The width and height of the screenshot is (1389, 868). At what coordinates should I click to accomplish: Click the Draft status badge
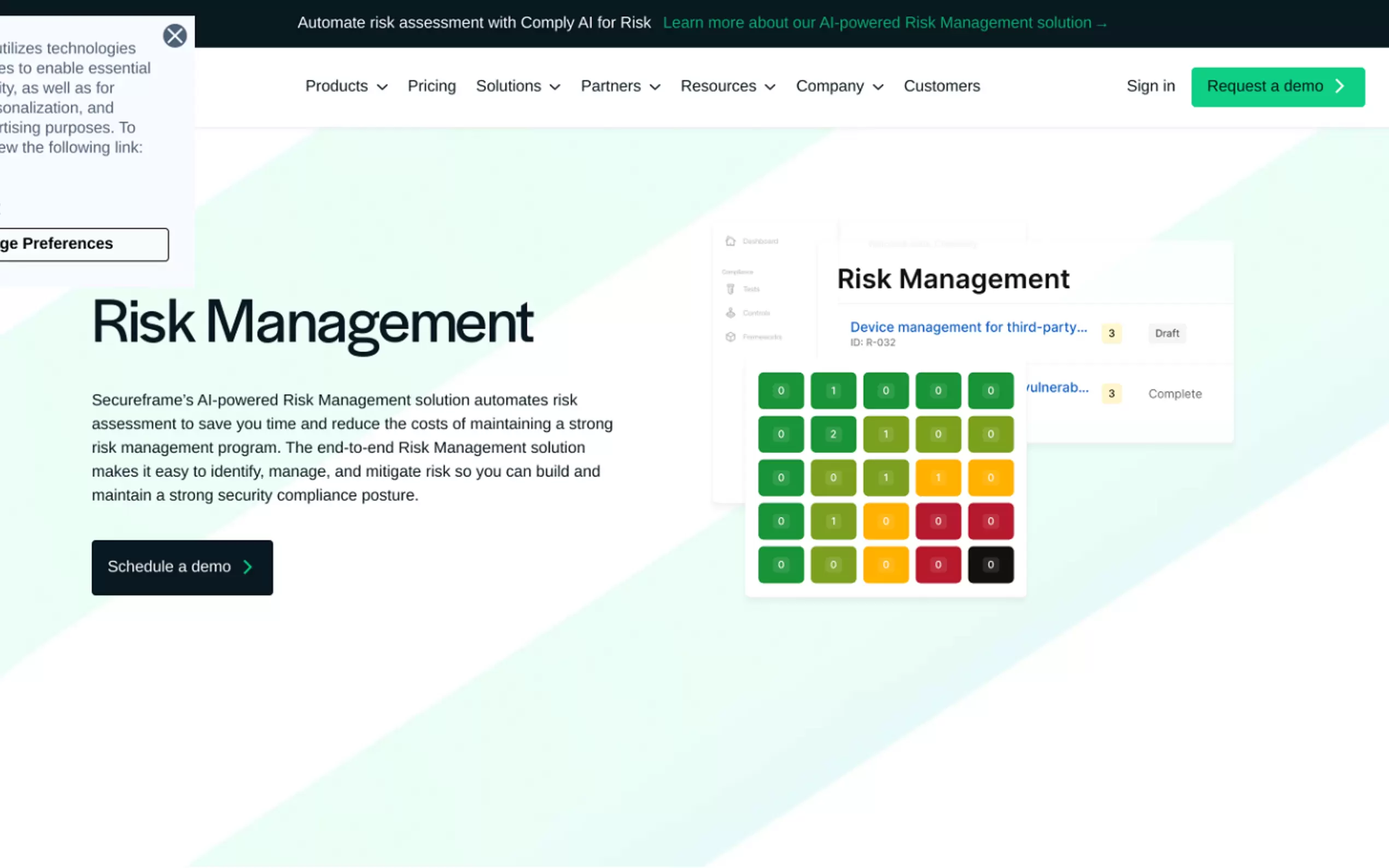[x=1167, y=333]
